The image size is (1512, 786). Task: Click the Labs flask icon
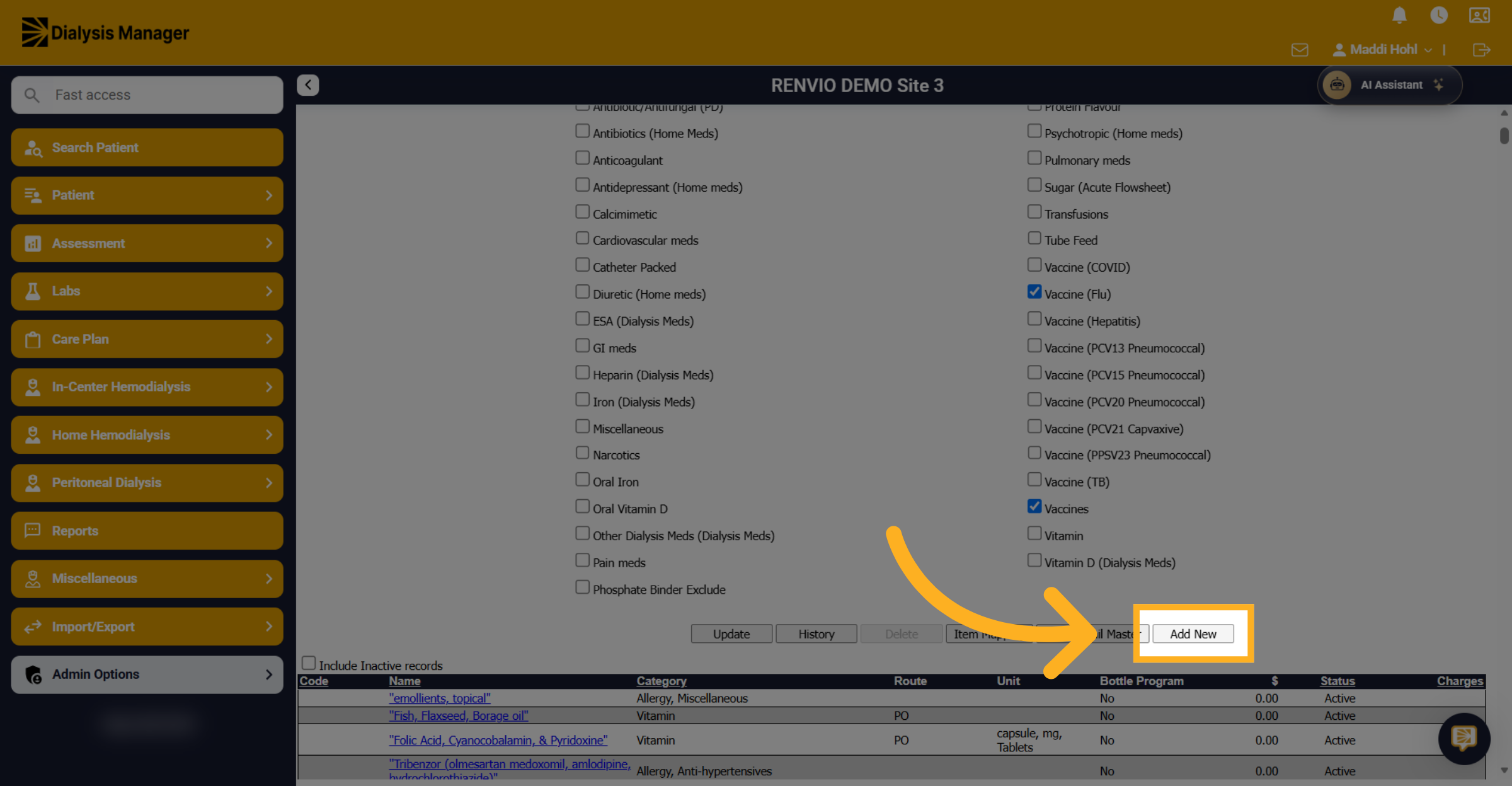(33, 291)
